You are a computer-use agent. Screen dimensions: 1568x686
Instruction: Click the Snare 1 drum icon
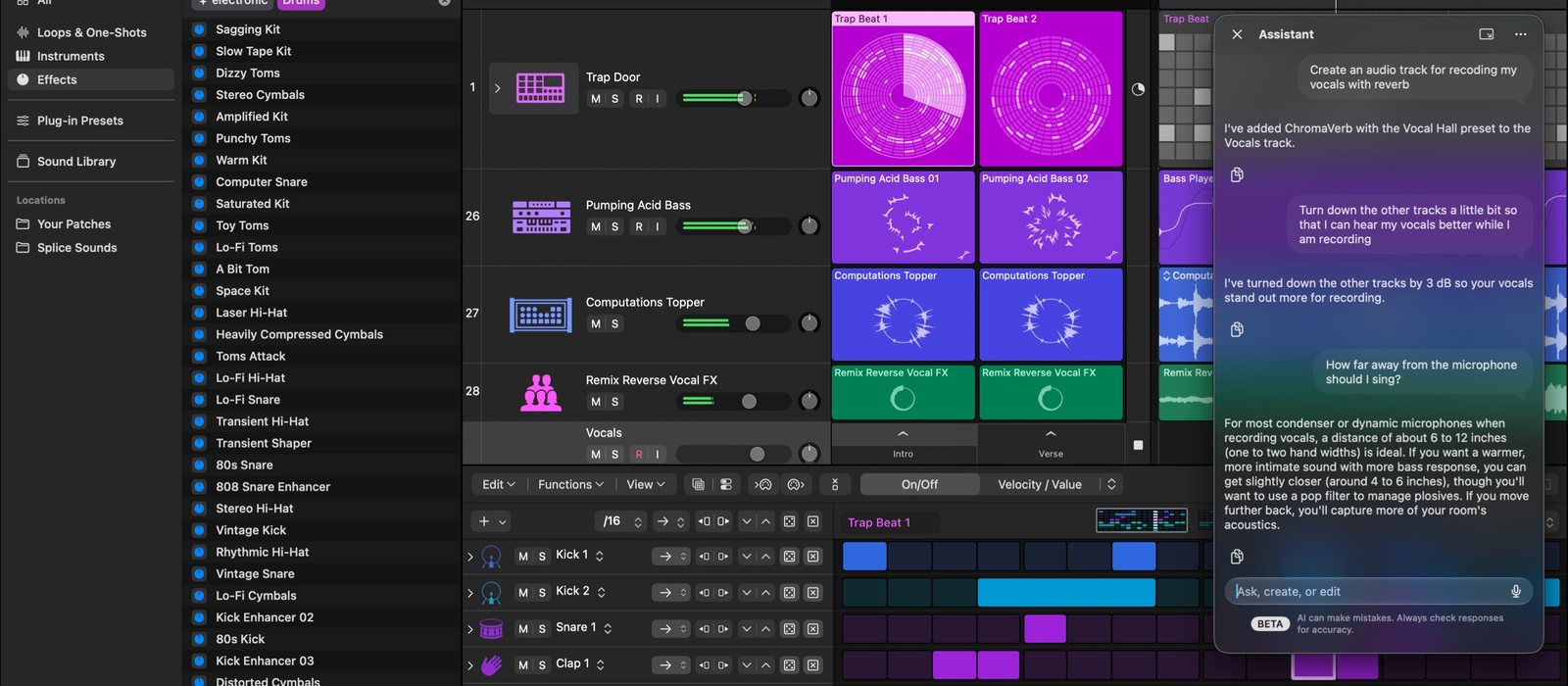(492, 629)
